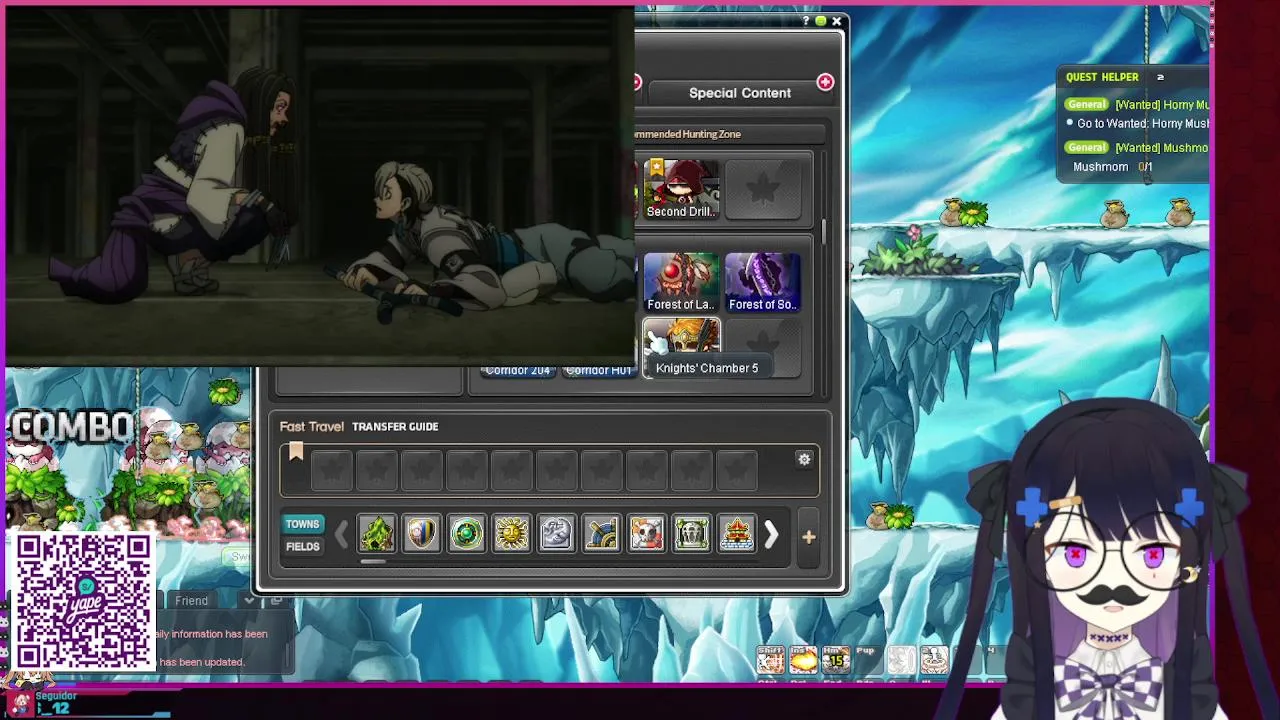Click the Go to Wanted quest objective text
Viewport: 1280px width, 720px height.
tap(1143, 124)
